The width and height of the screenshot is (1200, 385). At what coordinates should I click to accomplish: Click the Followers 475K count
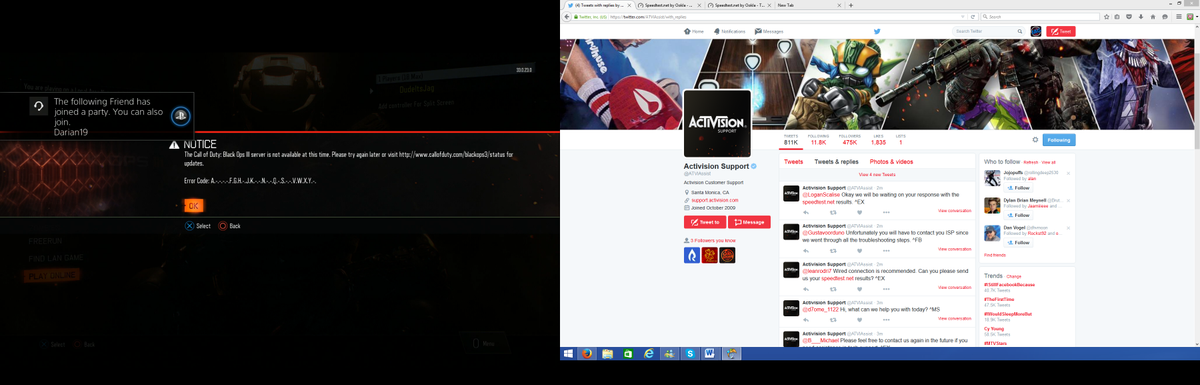click(850, 141)
